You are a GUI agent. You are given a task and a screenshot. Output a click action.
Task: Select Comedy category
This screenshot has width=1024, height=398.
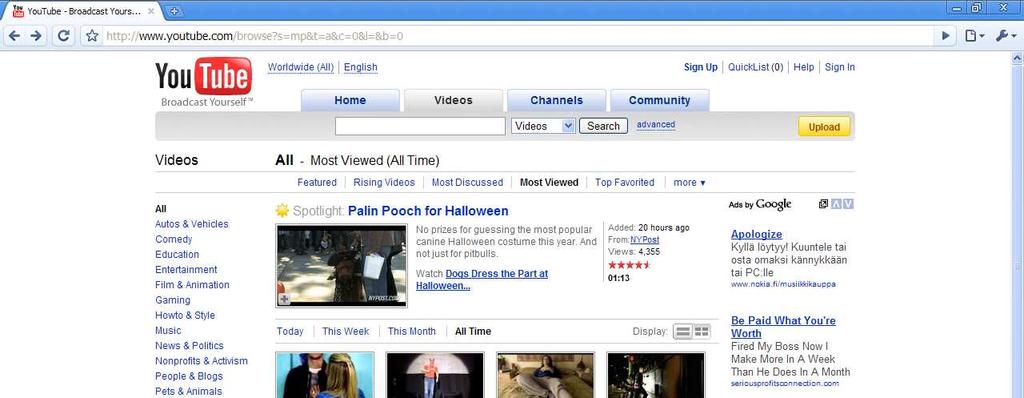pos(174,239)
